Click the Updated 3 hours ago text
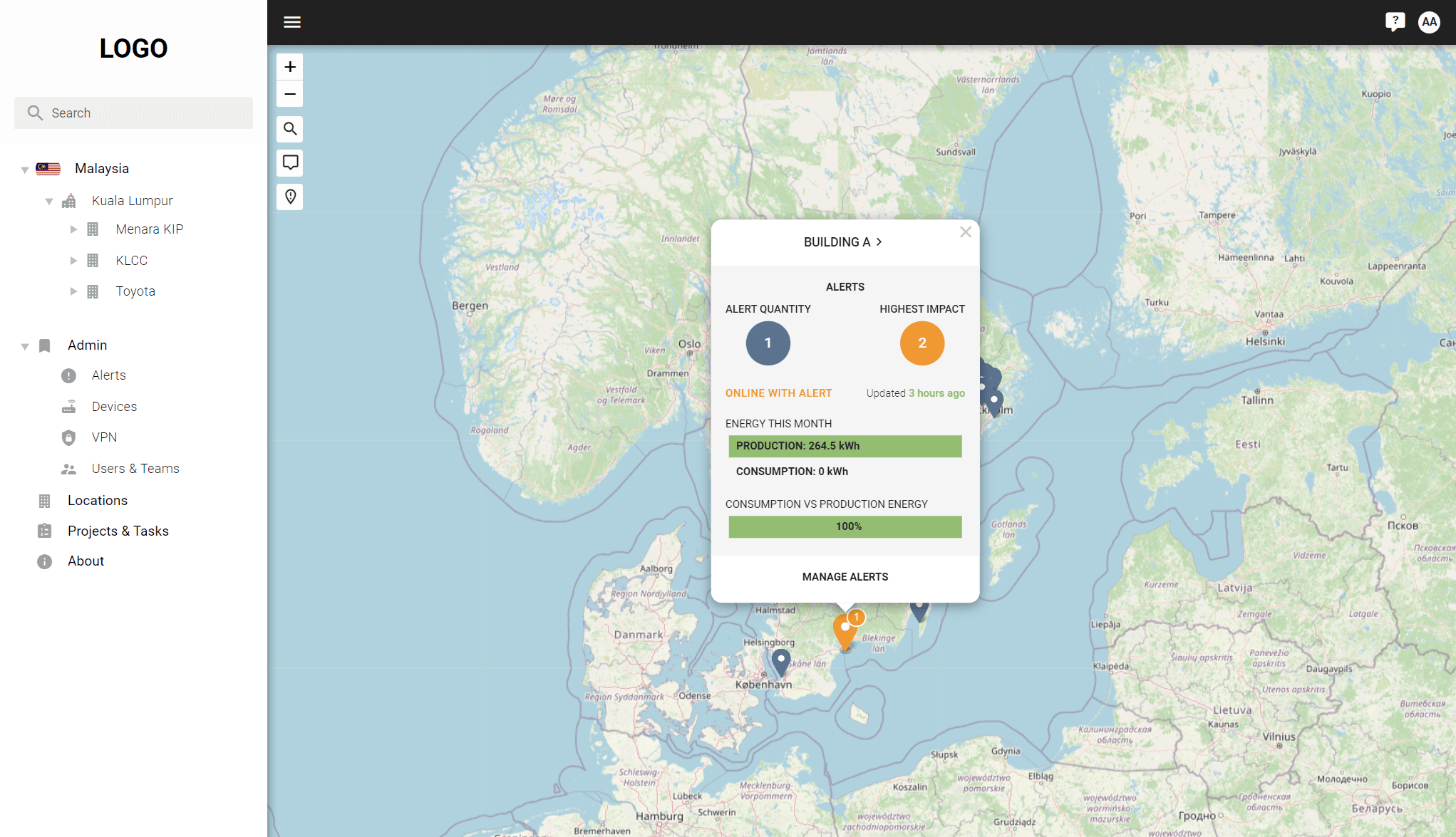 point(916,393)
